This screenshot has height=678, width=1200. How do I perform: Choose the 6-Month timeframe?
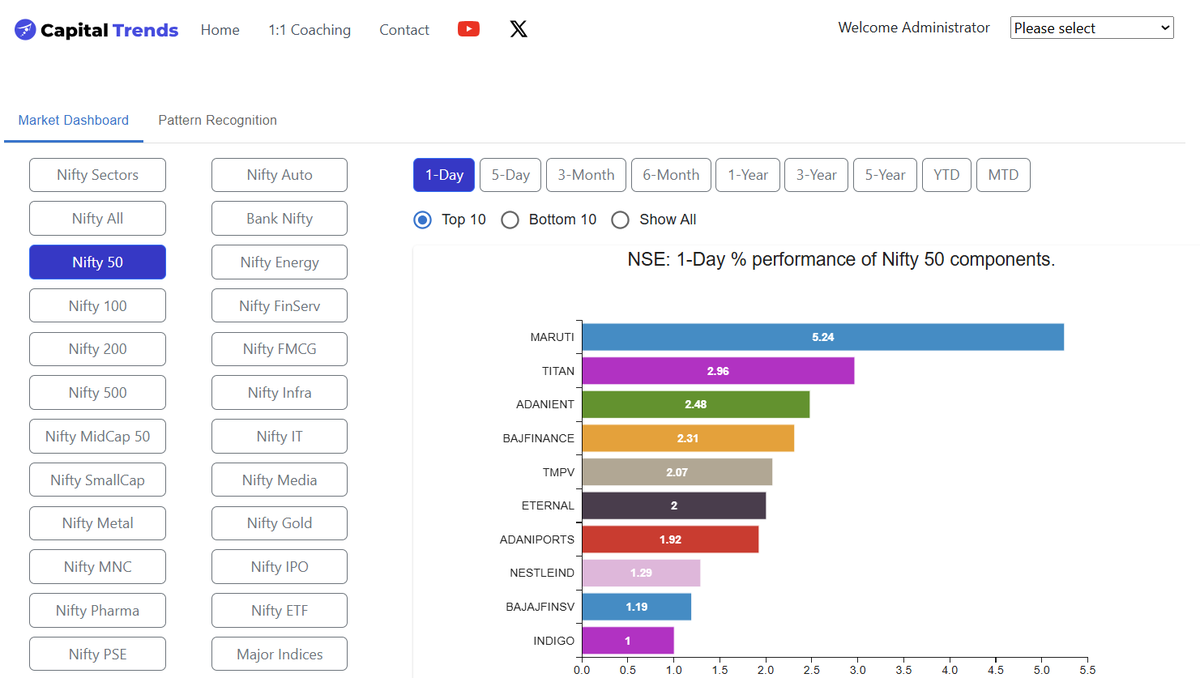tap(671, 175)
